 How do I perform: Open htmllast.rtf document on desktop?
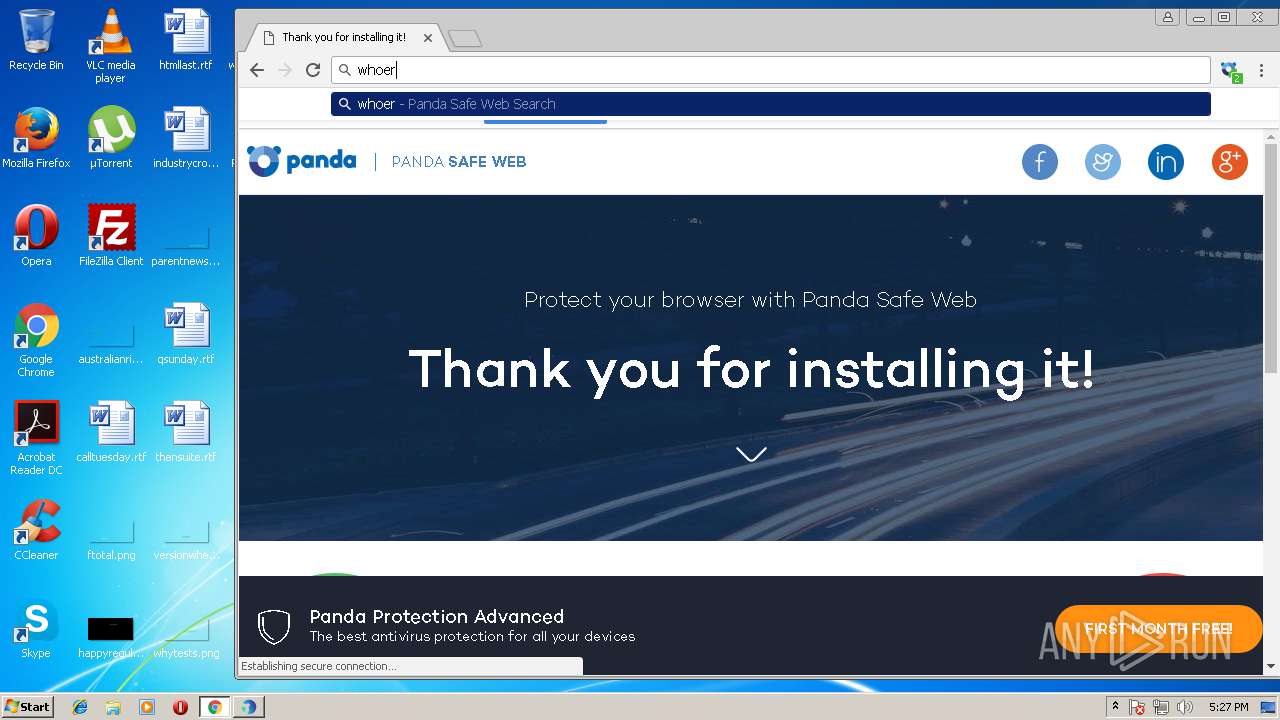coord(185,40)
